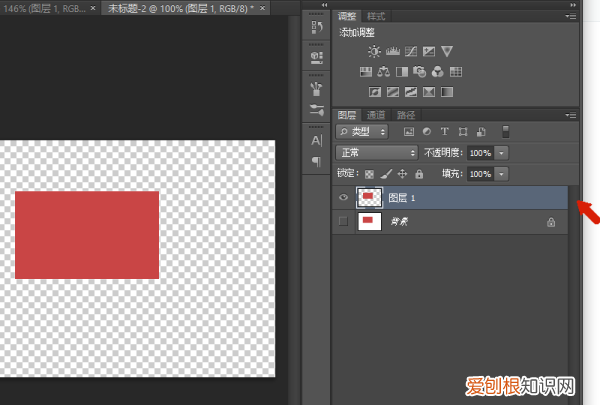
Task: Expand the opacity 不透明度 dropdown arrow
Action: pyautogui.click(x=501, y=153)
